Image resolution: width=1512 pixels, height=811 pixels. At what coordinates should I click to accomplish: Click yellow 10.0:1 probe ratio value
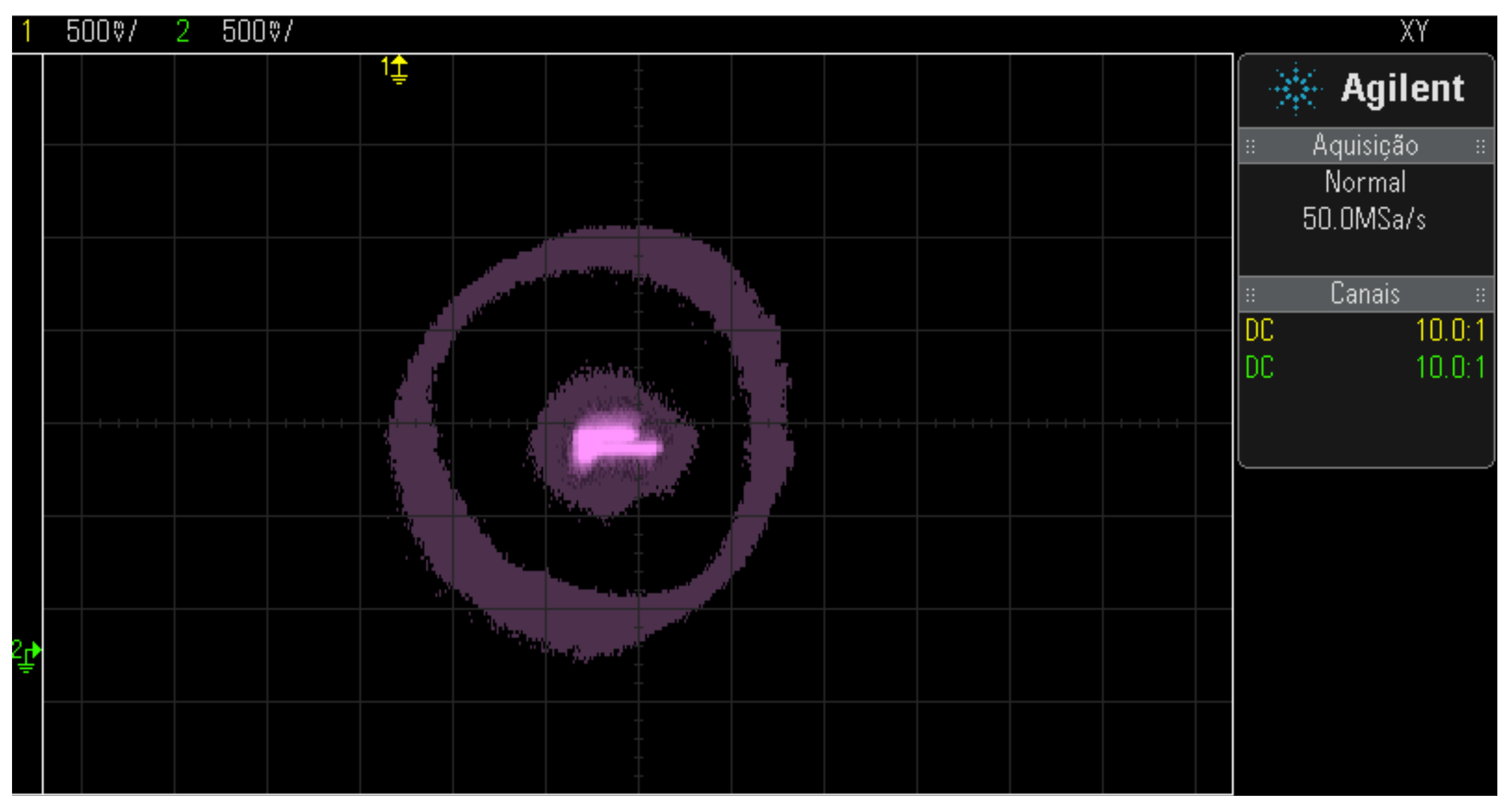pos(1449,330)
